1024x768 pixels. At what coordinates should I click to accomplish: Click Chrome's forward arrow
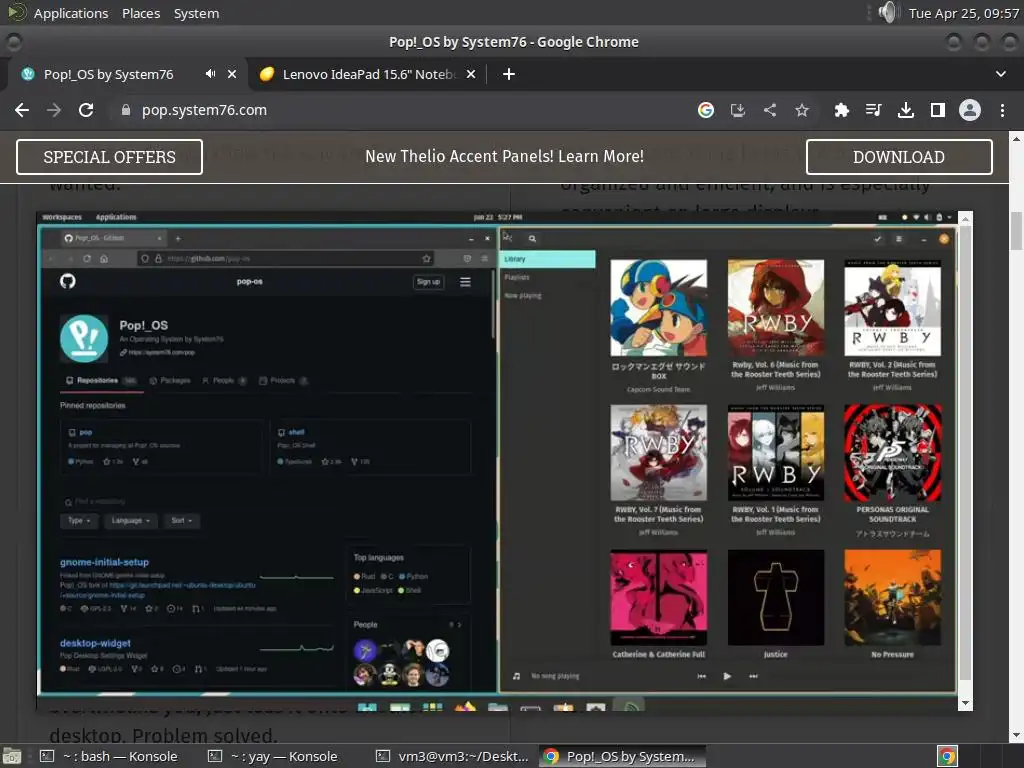point(54,110)
